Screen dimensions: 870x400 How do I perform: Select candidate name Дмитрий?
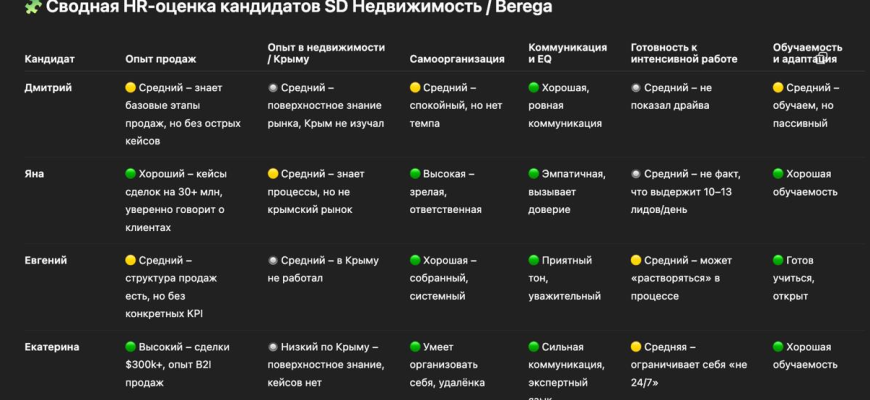48,88
